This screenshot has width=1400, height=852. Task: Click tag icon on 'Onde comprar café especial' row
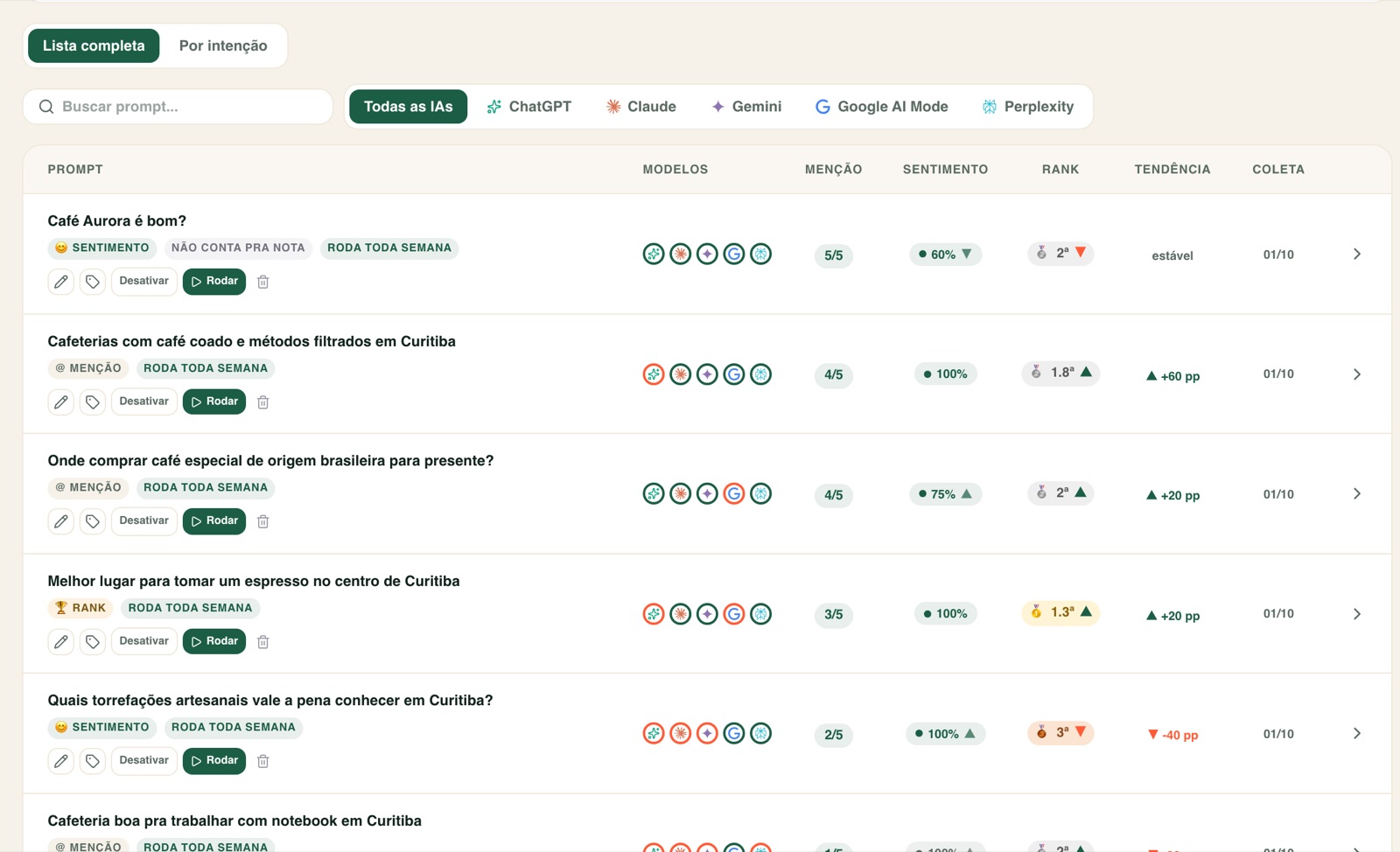92,521
